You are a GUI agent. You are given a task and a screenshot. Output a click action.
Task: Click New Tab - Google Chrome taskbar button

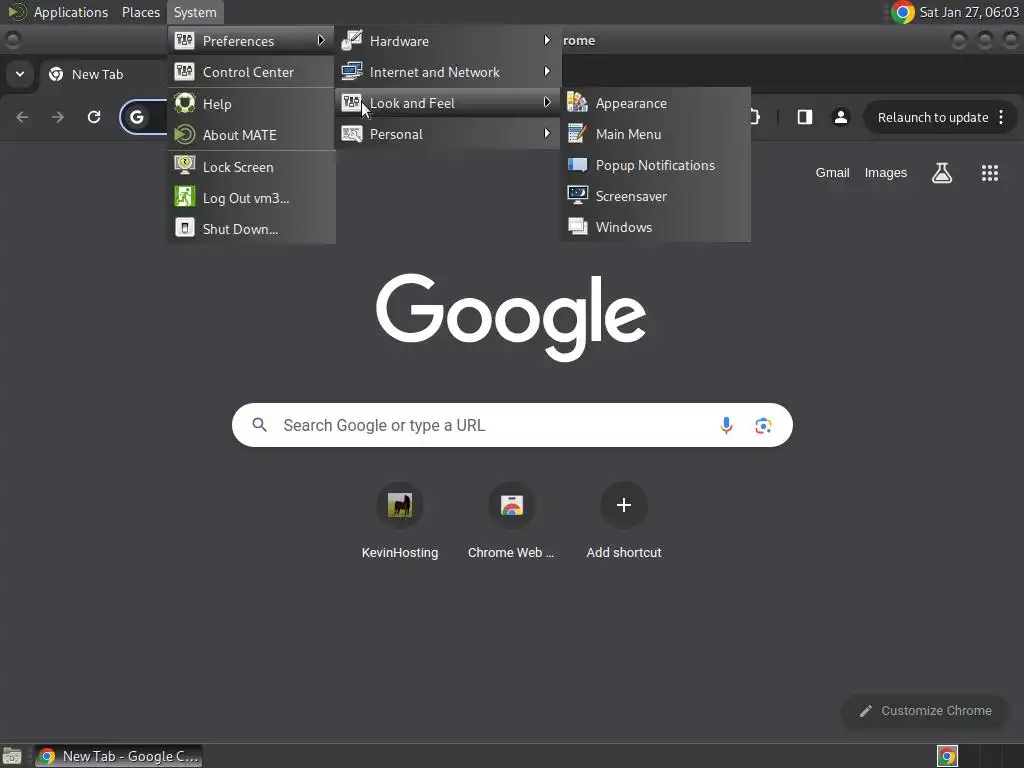coord(119,756)
